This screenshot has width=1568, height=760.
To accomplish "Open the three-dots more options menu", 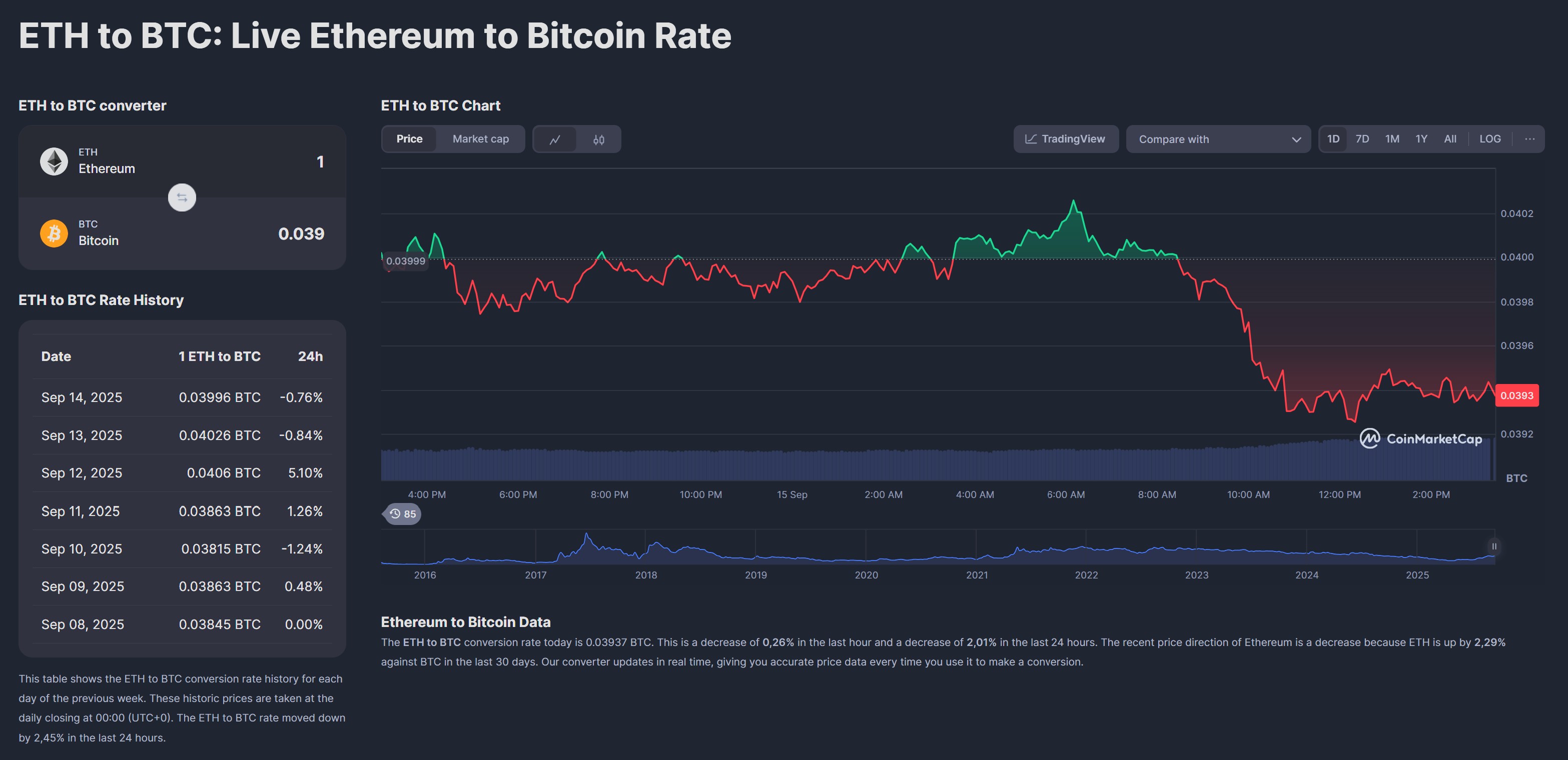I will pos(1529,138).
